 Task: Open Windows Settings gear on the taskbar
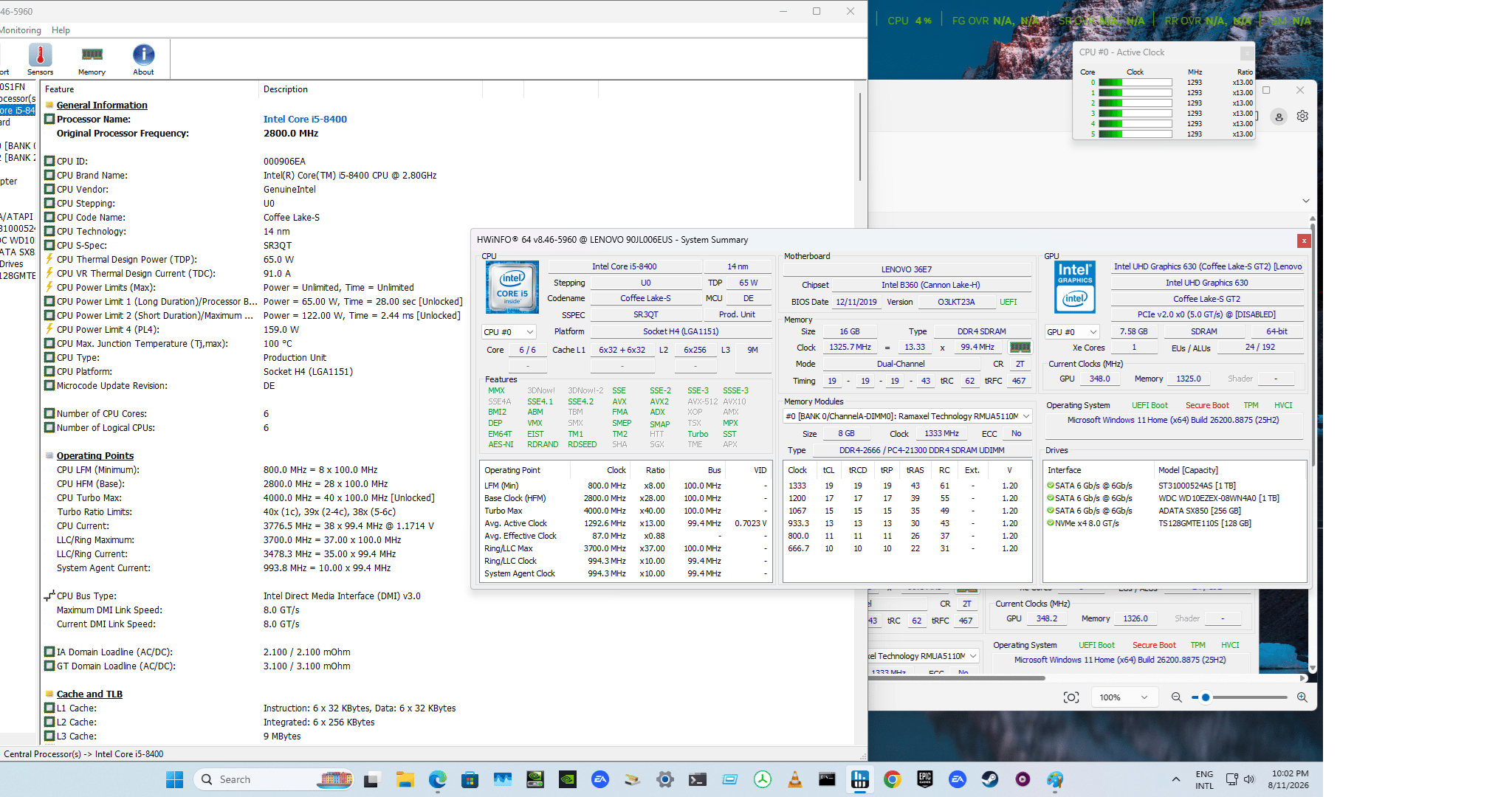coord(665,779)
